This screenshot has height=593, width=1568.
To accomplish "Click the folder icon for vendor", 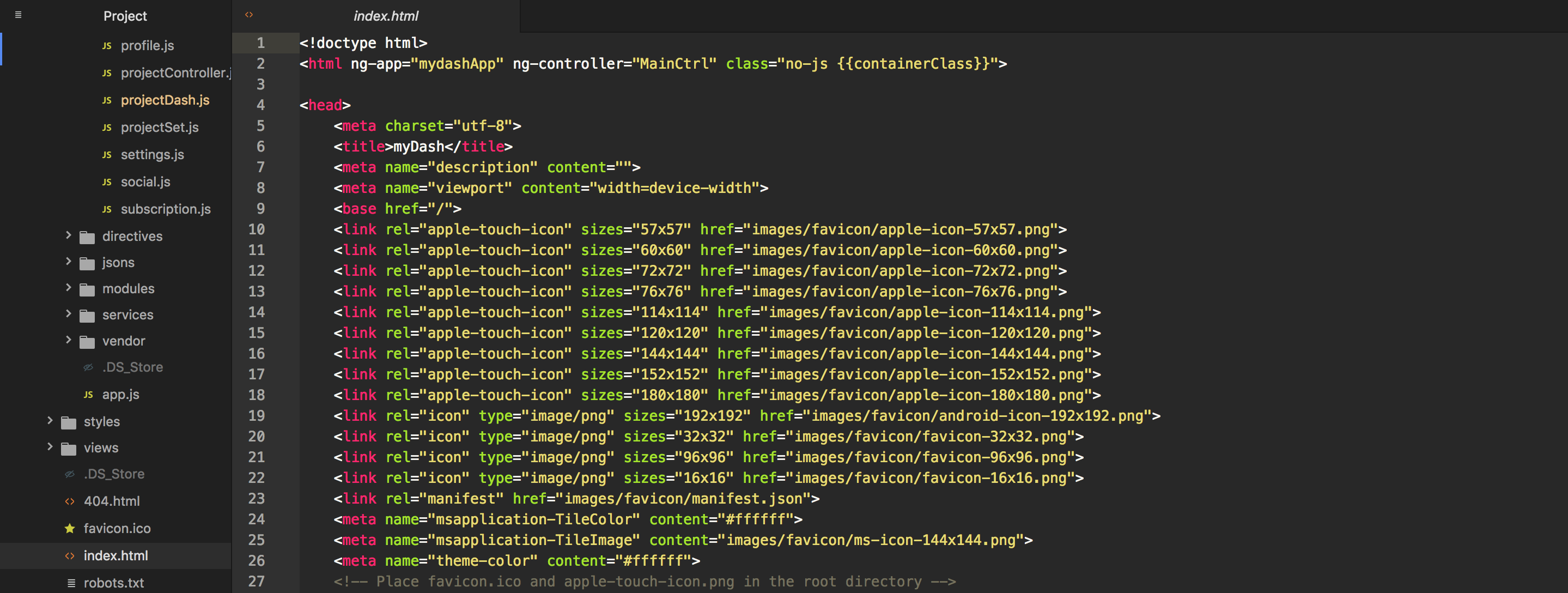I will [x=88, y=342].
